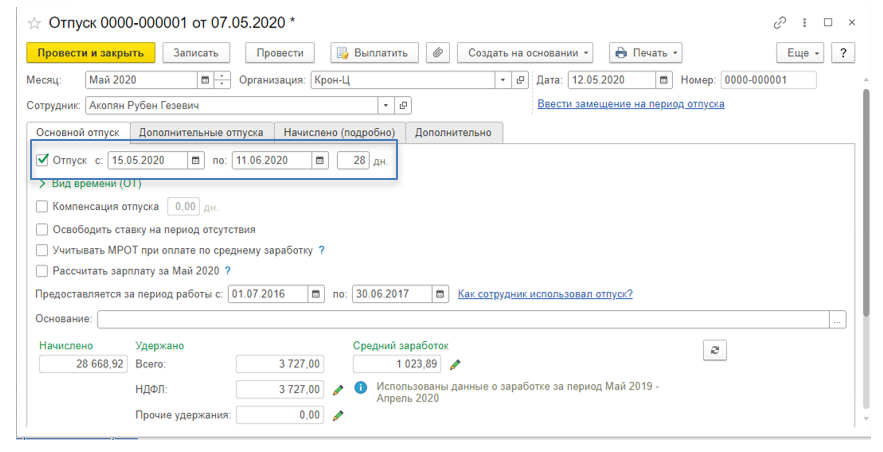
Task: Edit average earnings with pencil icon
Action: coord(456,365)
